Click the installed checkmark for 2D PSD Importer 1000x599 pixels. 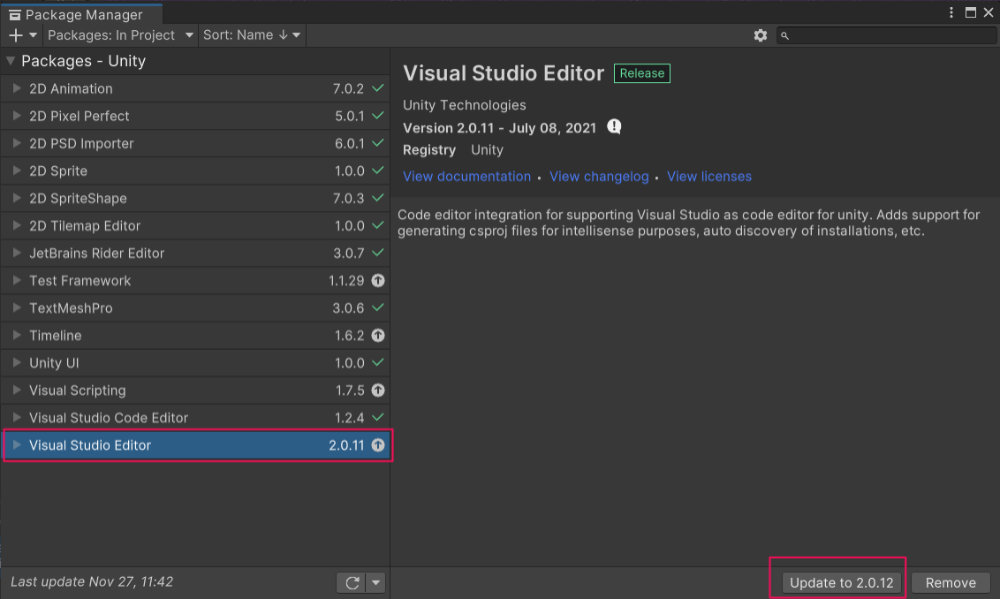(378, 143)
